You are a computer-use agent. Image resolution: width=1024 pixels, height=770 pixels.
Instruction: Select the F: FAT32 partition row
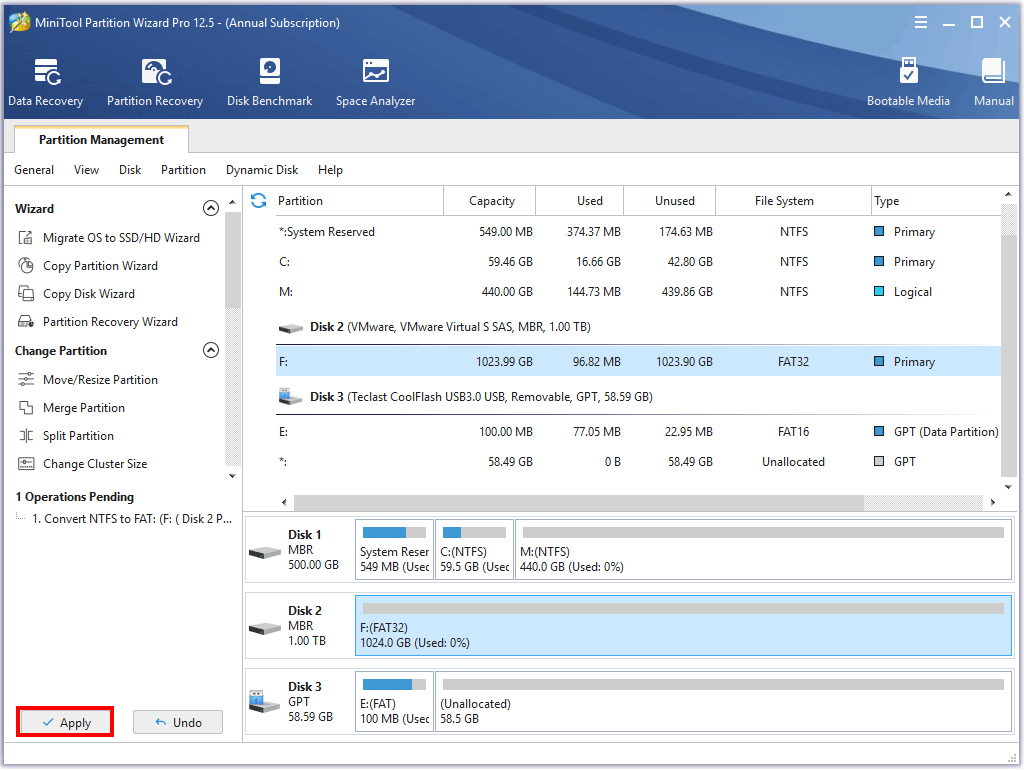coord(638,361)
